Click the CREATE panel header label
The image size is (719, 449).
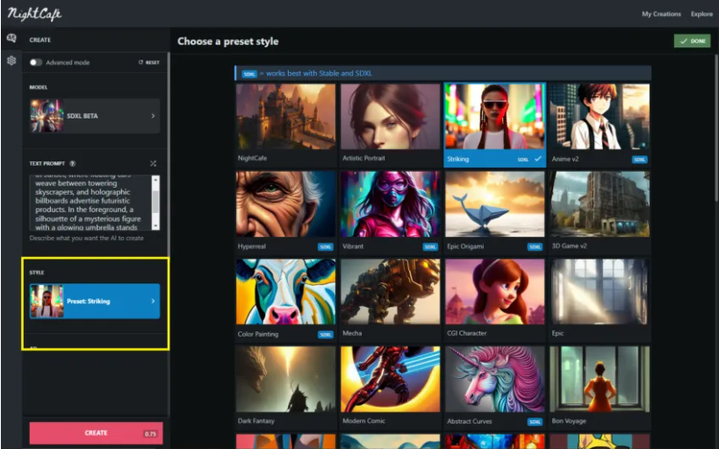pos(40,40)
